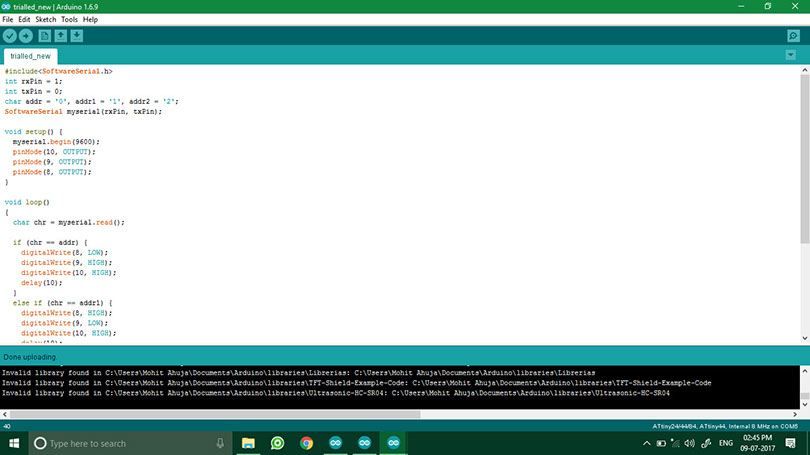Click the volume speaker icon
Screen dimensions: 810x455
(690, 444)
